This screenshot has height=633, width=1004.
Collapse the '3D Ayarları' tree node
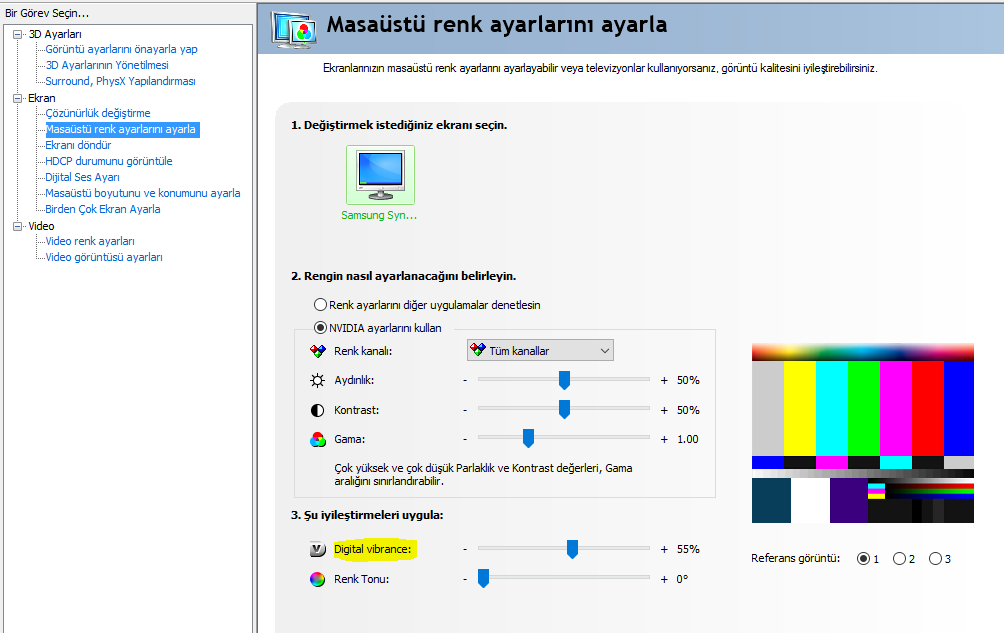coord(18,35)
